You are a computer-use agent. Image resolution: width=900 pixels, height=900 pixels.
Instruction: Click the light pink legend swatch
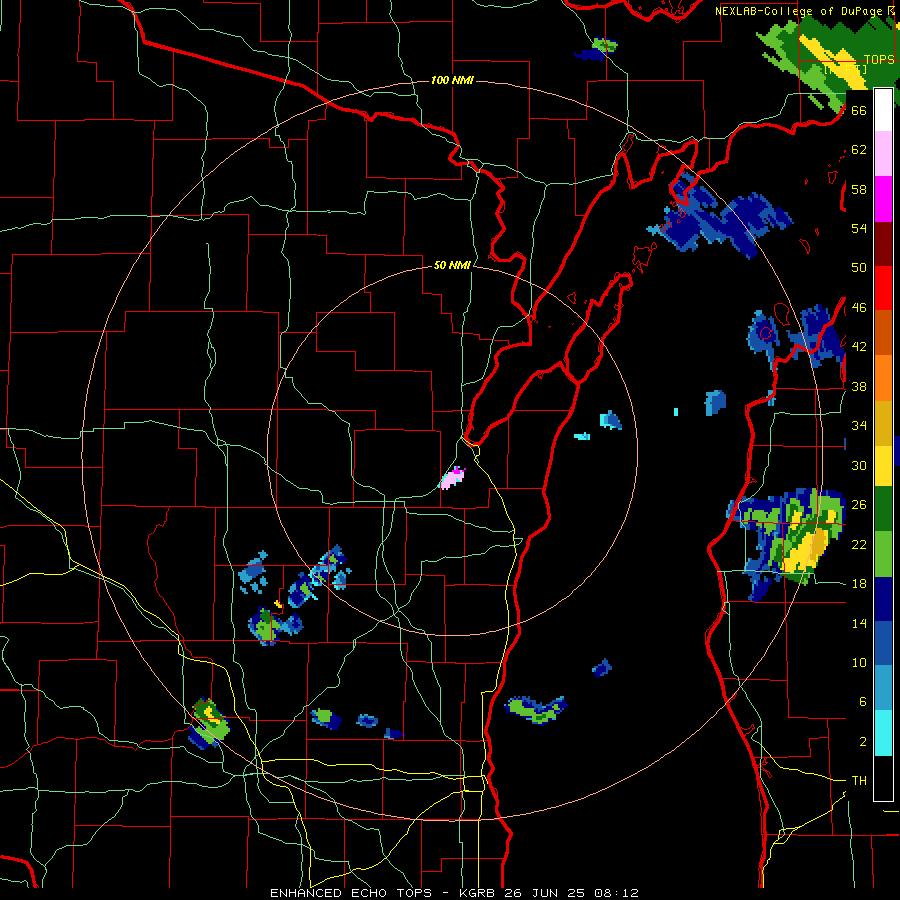click(x=883, y=154)
